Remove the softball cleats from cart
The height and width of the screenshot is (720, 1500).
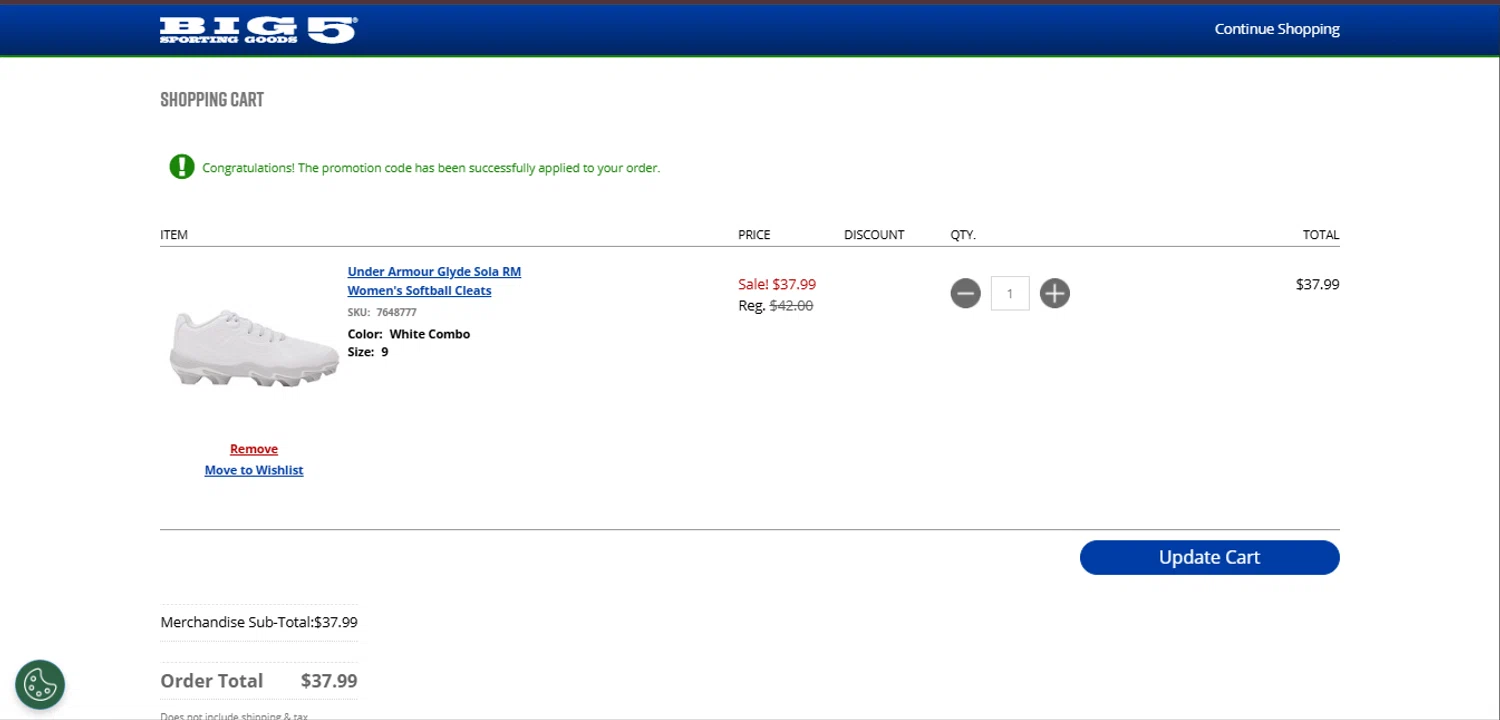click(254, 449)
